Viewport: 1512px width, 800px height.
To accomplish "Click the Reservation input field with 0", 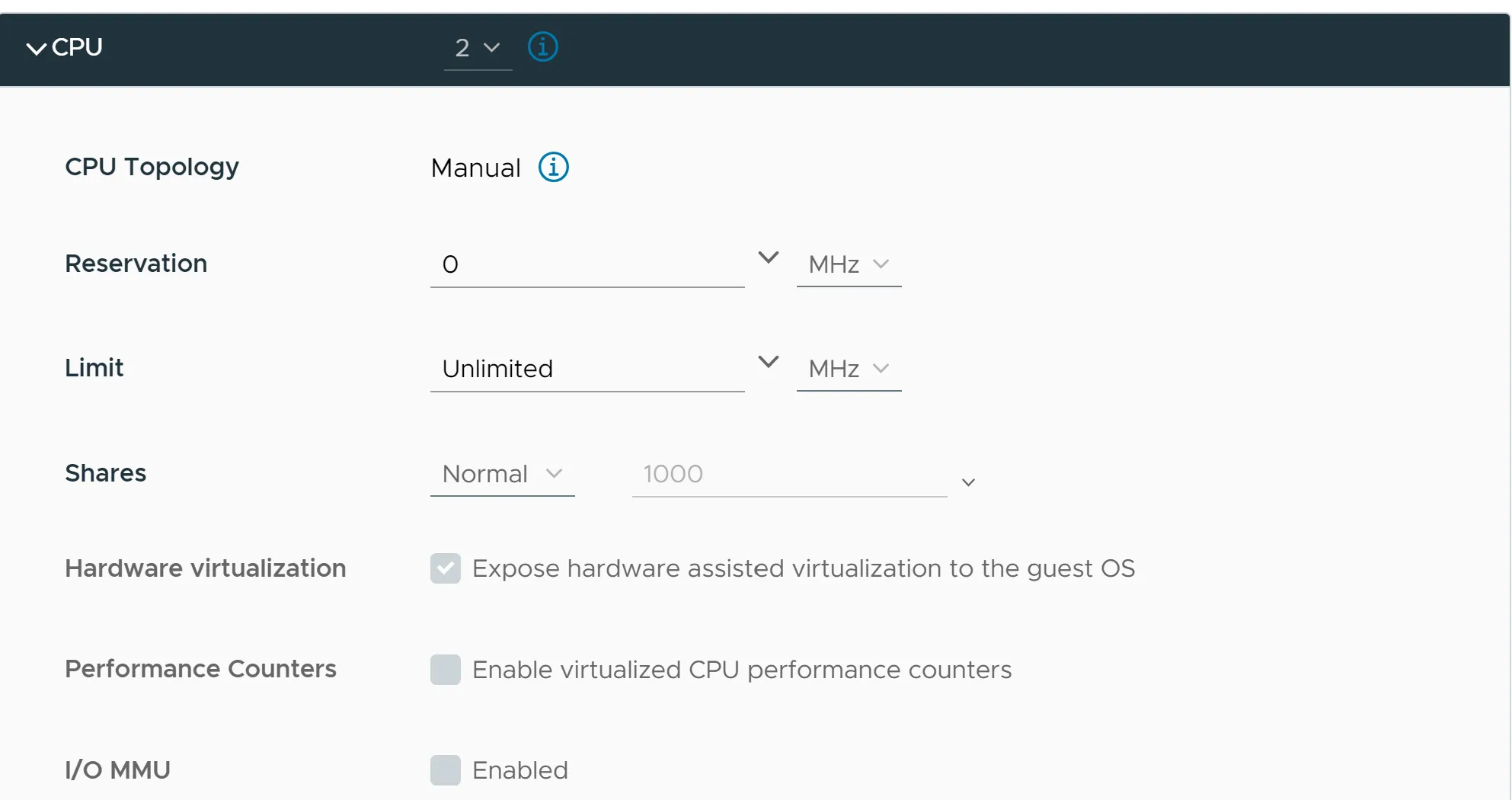I will pos(587,265).
